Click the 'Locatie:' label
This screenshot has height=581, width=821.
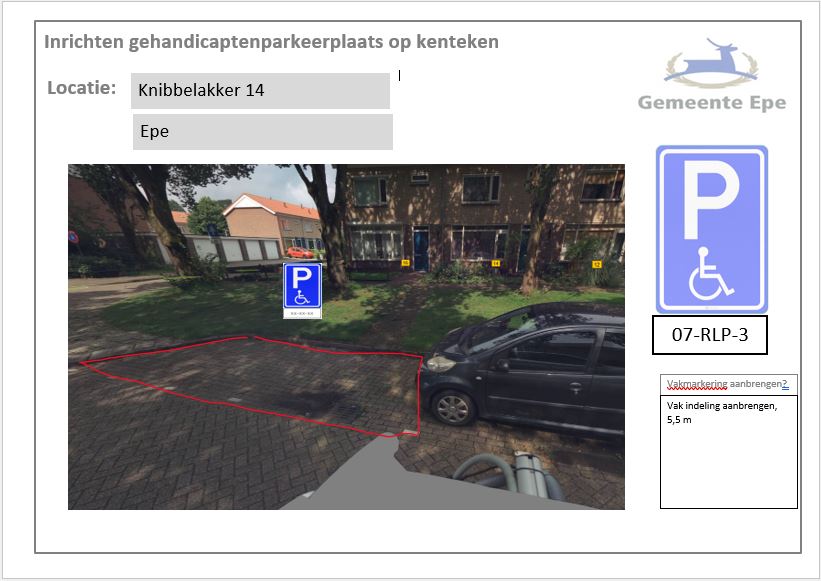tap(82, 88)
